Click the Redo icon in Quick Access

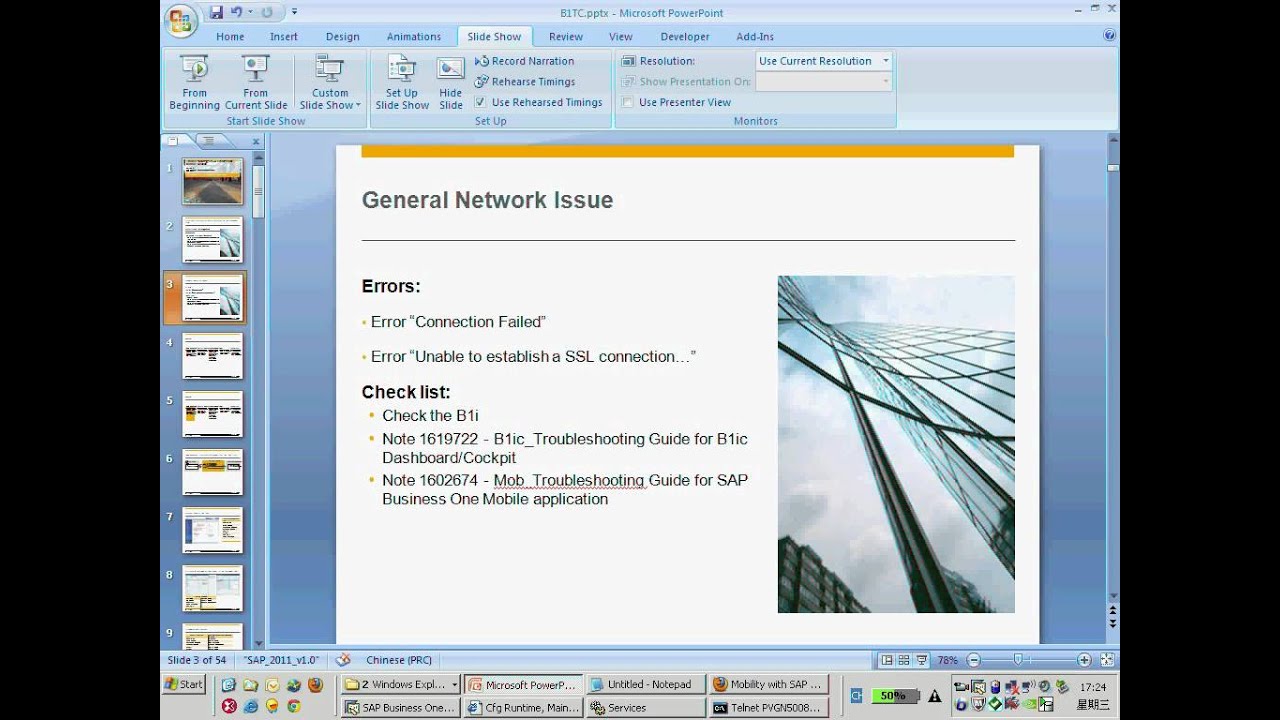[267, 12]
